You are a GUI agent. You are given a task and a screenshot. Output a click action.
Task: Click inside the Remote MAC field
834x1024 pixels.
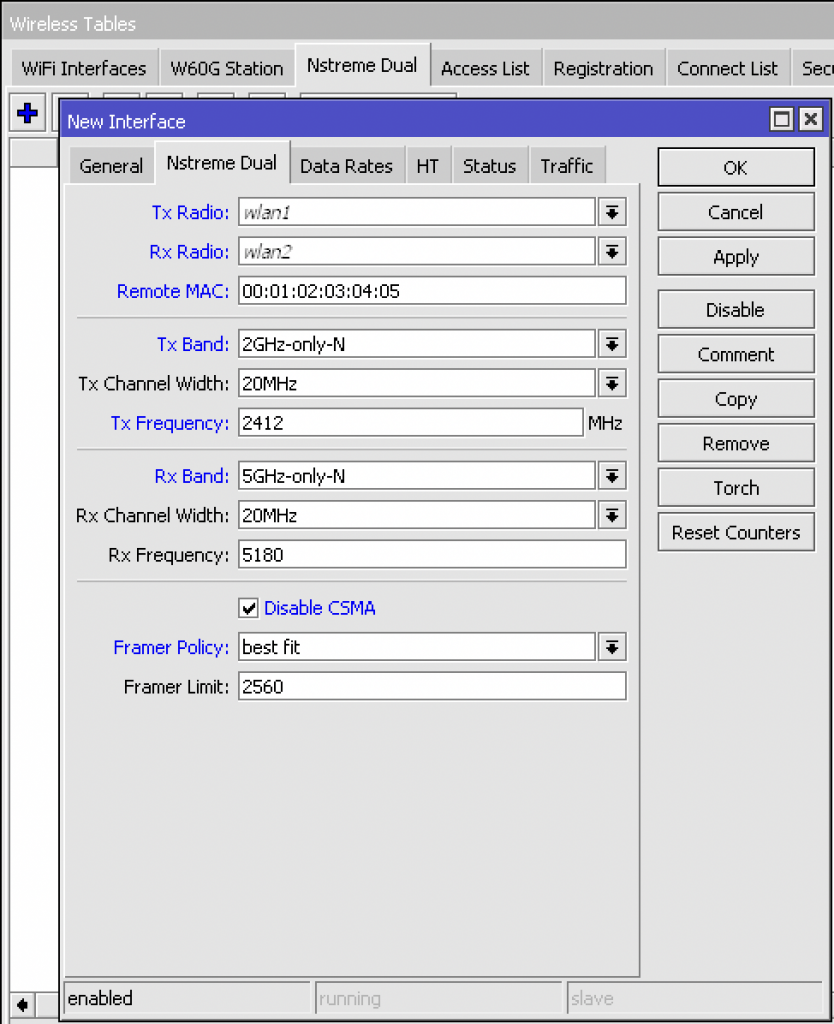pos(430,291)
